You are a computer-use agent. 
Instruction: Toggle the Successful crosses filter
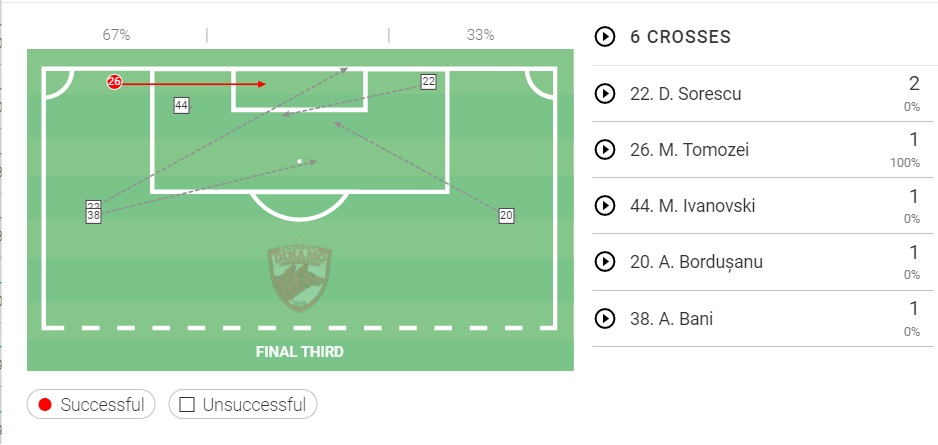click(91, 405)
